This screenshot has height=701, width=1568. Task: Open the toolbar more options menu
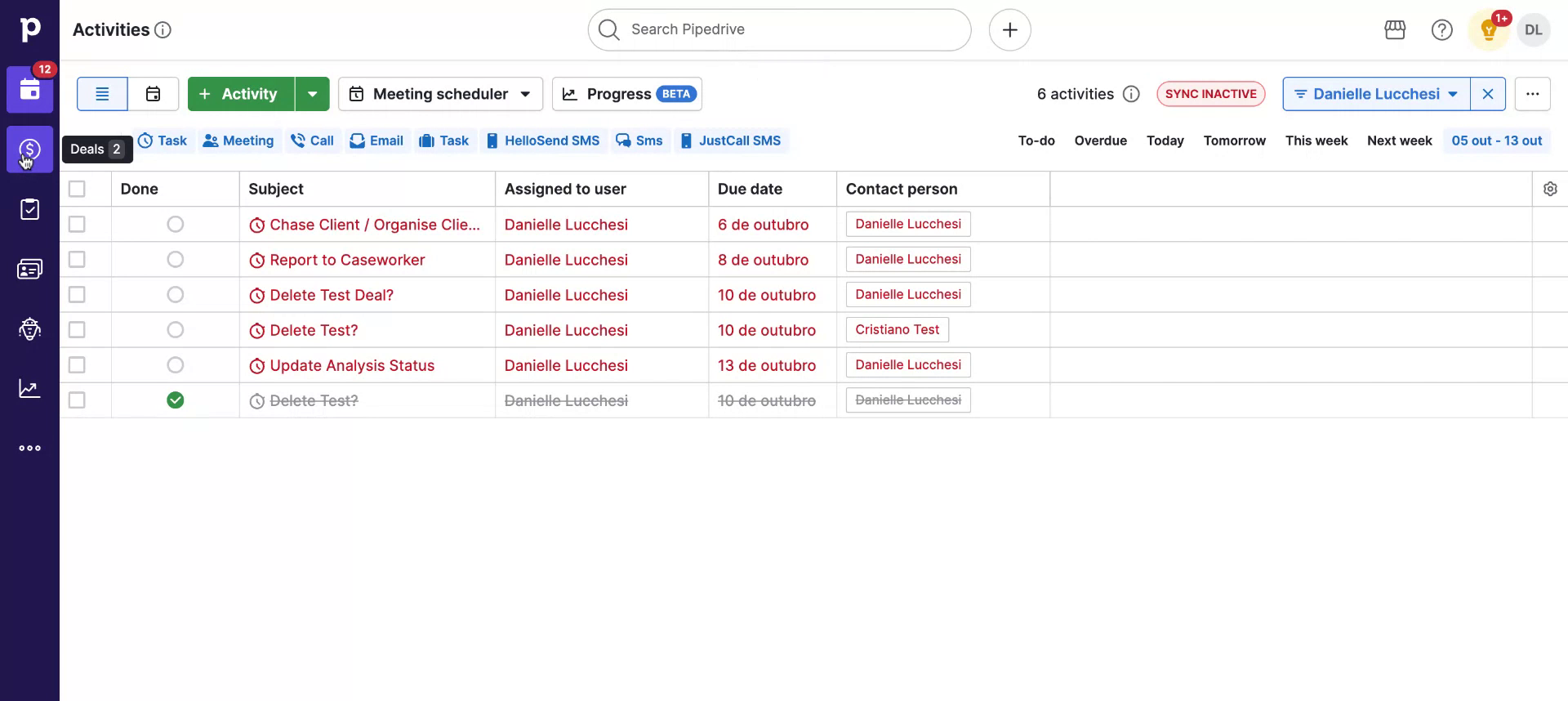click(x=1533, y=94)
